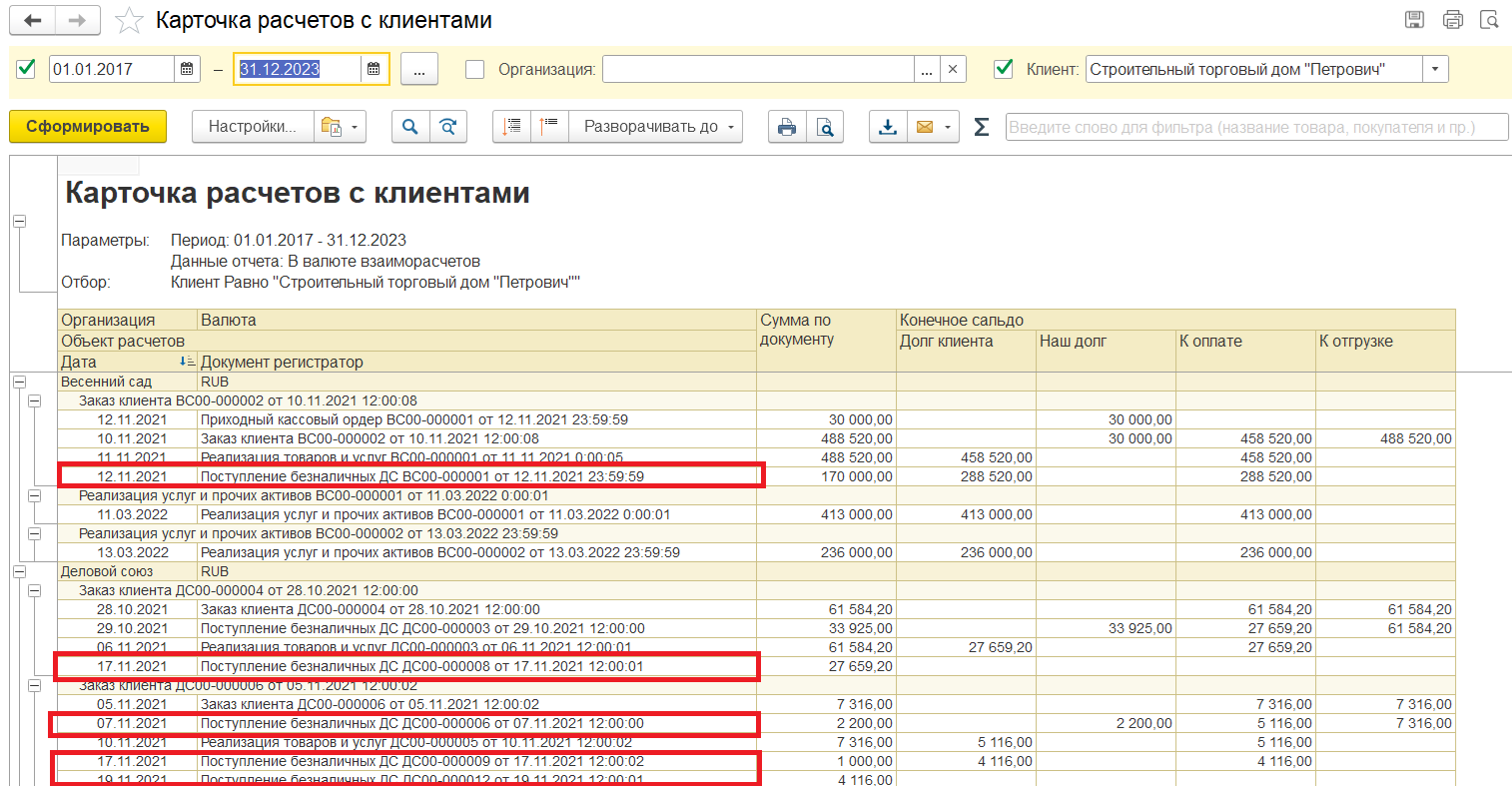The image size is (1512, 786).
Task: Toggle the period filter checkbox
Action: pos(27,69)
